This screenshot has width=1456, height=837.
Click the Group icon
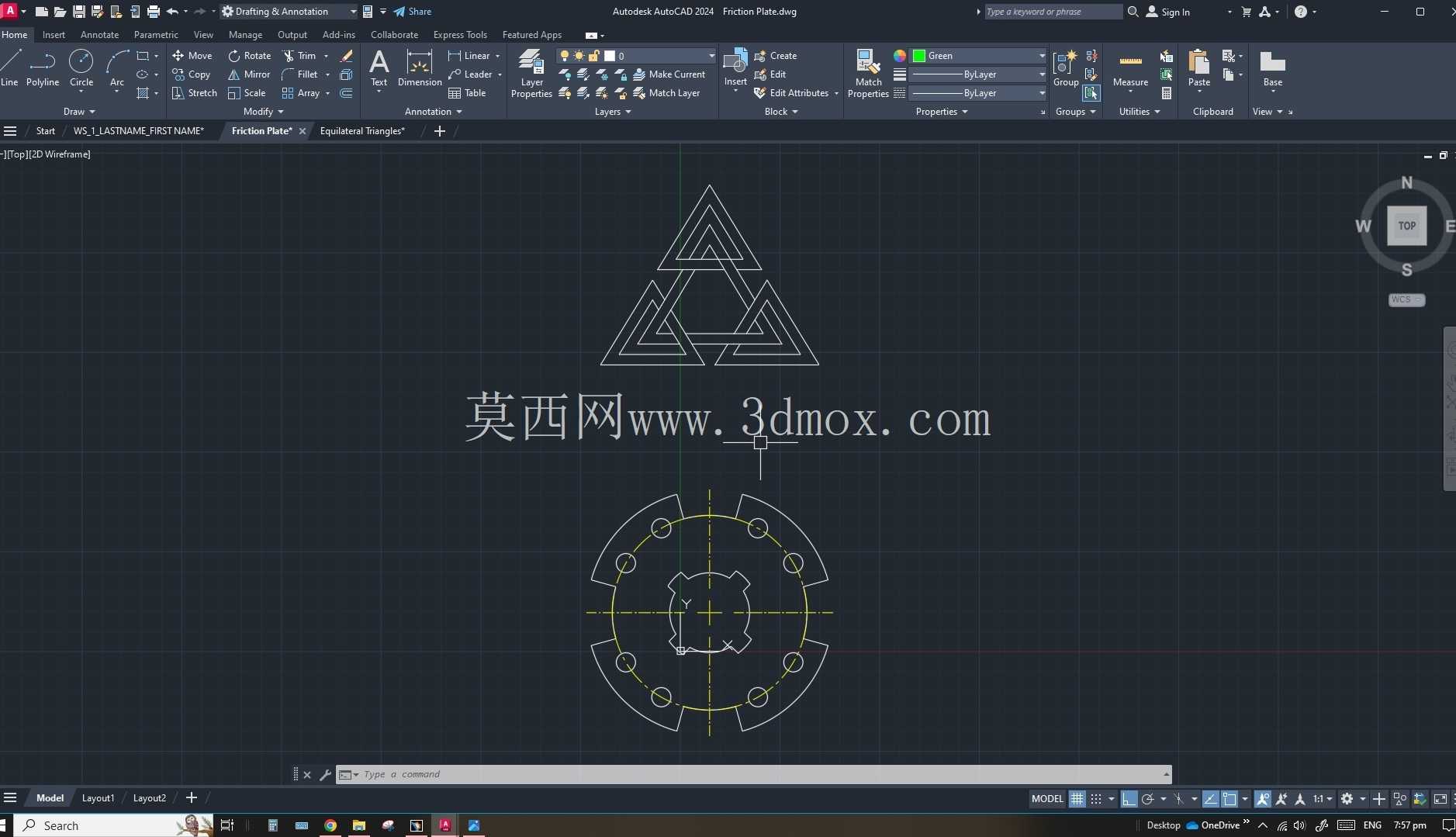1066,68
